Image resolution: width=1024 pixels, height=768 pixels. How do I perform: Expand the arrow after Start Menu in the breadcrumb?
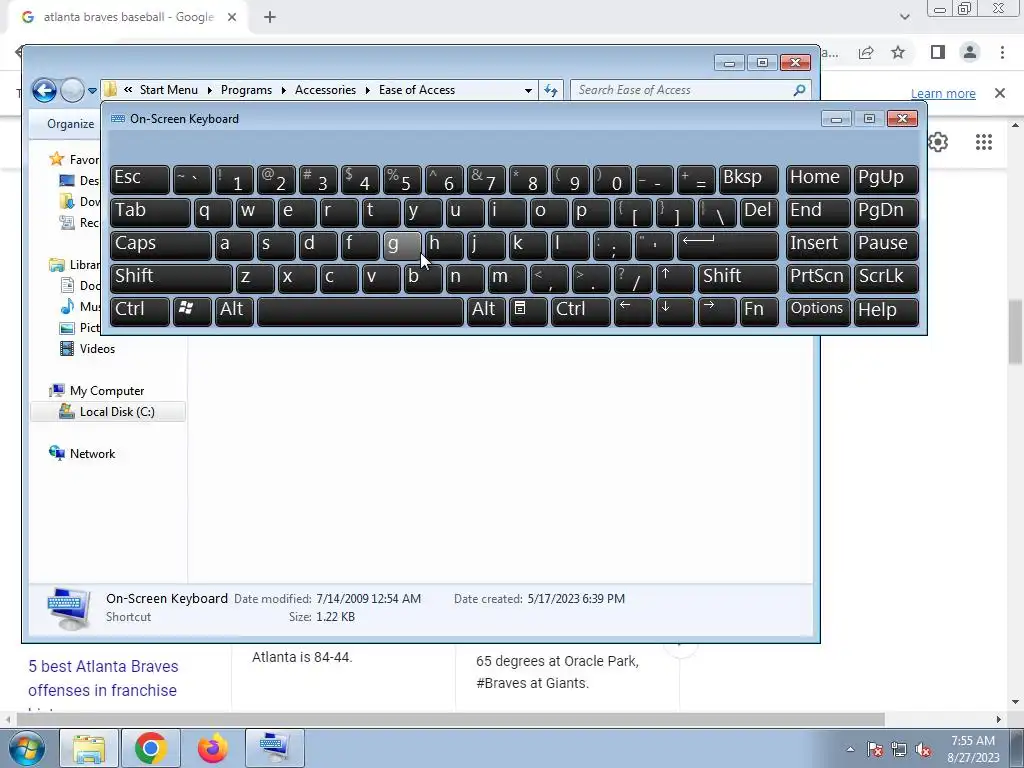[210, 90]
